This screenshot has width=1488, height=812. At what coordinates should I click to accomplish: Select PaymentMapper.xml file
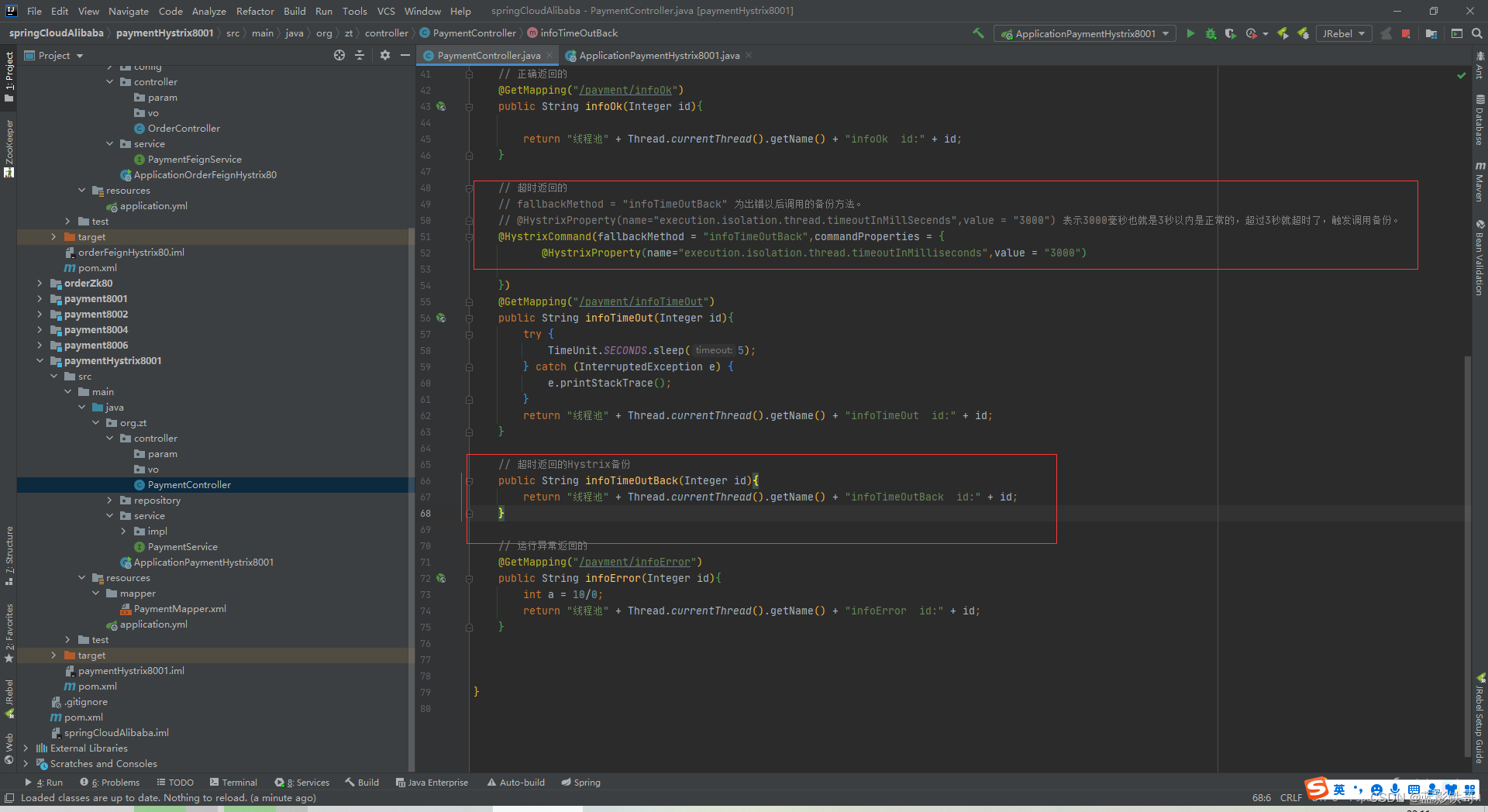coord(179,608)
